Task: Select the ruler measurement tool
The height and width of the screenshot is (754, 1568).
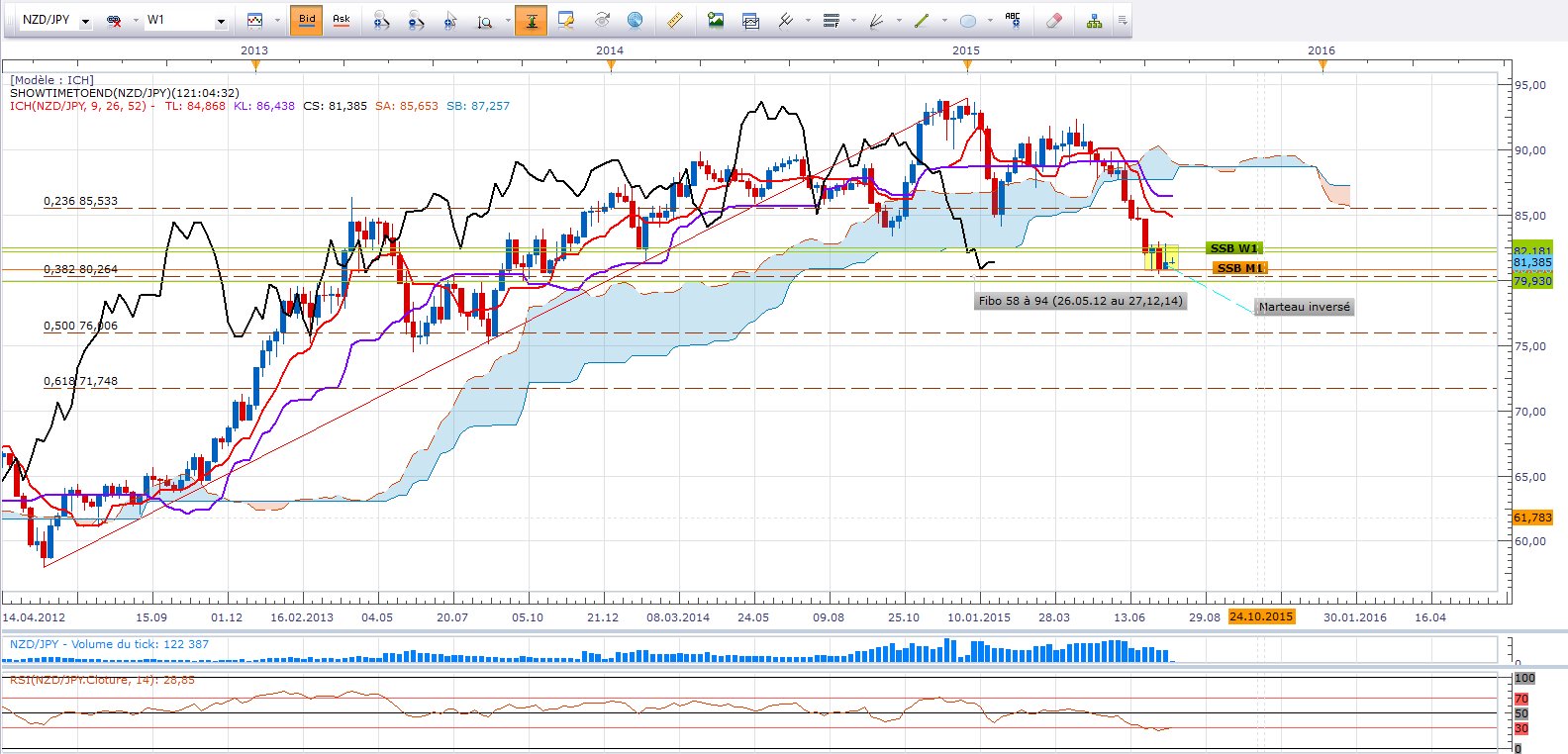Action: coord(674,20)
